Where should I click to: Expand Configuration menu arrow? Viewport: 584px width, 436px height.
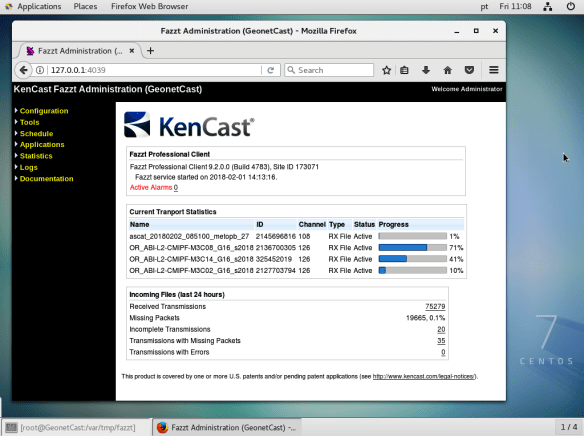click(x=16, y=110)
